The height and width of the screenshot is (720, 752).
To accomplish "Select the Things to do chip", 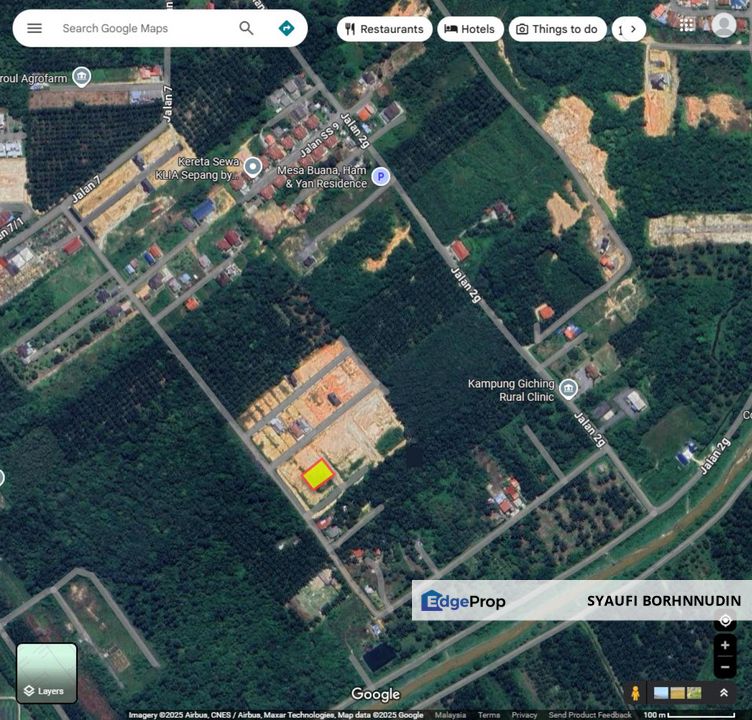I will pos(555,29).
